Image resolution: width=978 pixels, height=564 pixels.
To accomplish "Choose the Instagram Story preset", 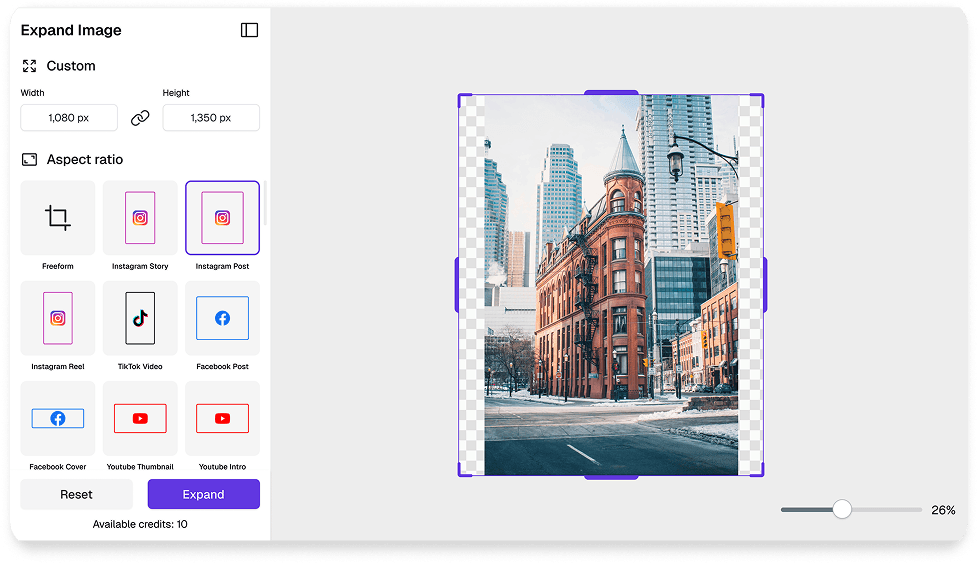I will (140, 218).
